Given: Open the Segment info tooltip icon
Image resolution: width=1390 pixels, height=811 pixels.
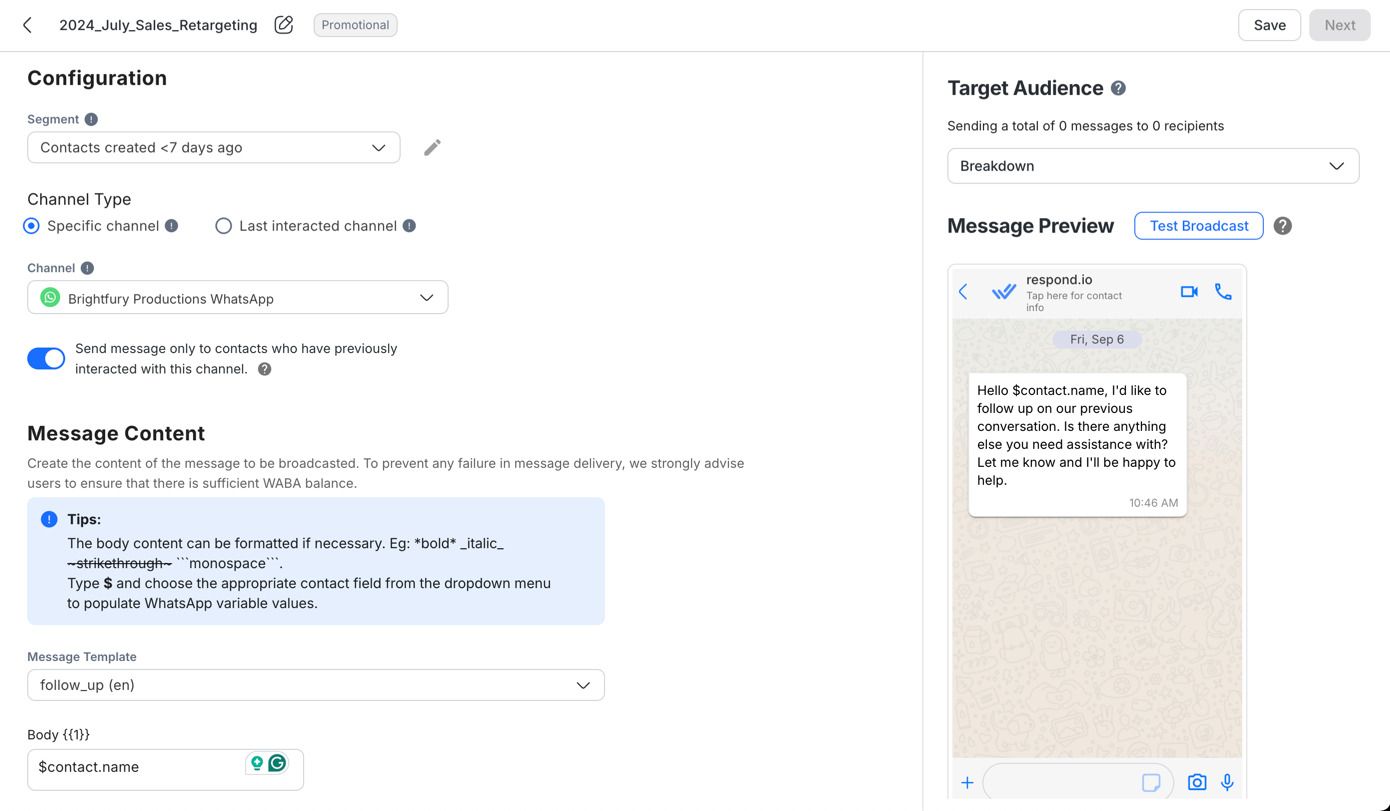Looking at the screenshot, I should click(x=91, y=119).
